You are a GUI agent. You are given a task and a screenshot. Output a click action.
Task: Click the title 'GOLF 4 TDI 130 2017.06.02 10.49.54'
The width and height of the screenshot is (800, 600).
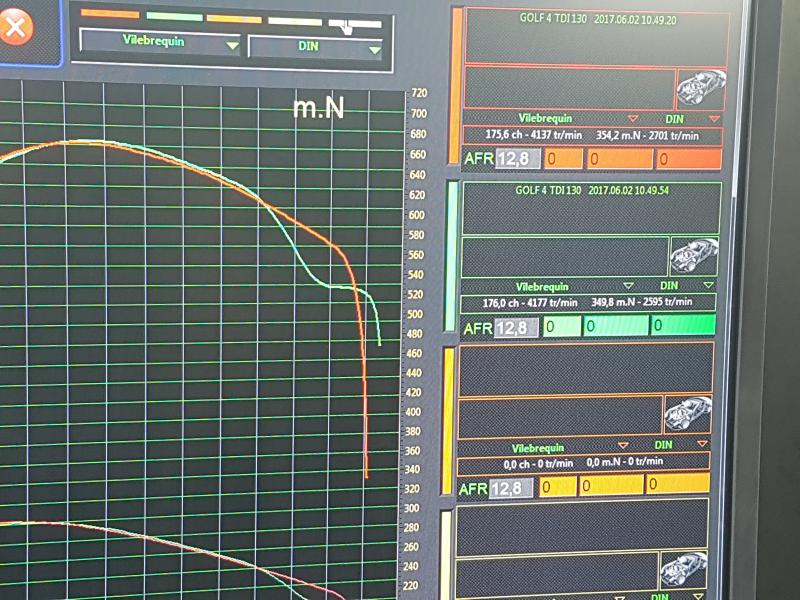(592, 190)
